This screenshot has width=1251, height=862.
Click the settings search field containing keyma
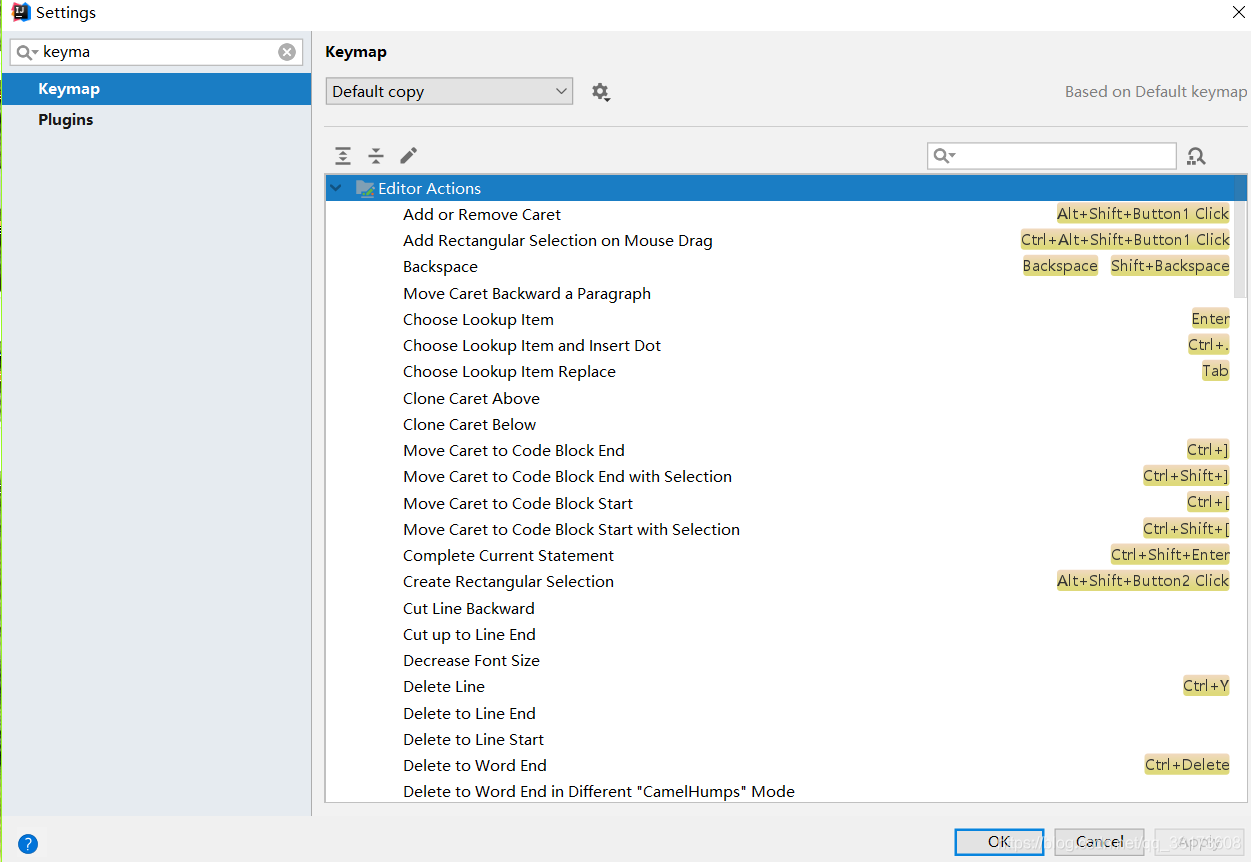(x=156, y=52)
